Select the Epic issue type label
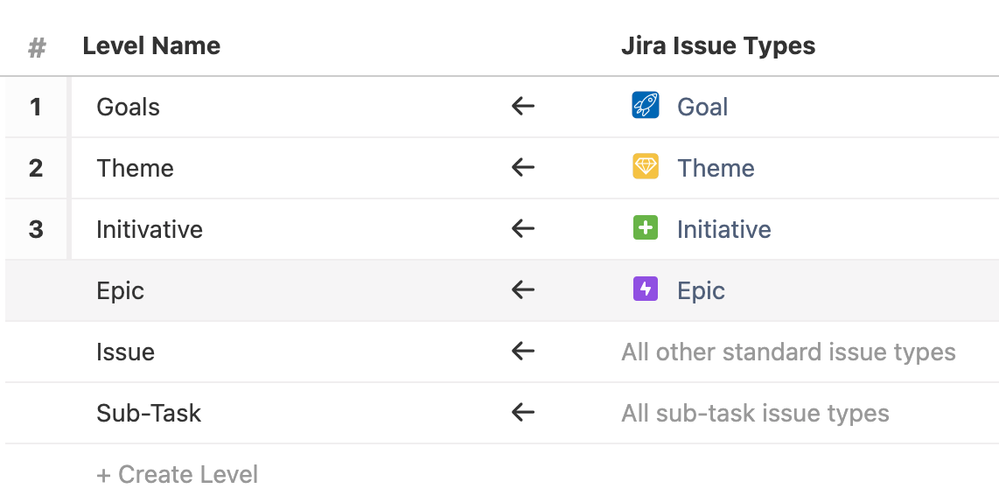The height and width of the screenshot is (495, 999). click(x=700, y=291)
